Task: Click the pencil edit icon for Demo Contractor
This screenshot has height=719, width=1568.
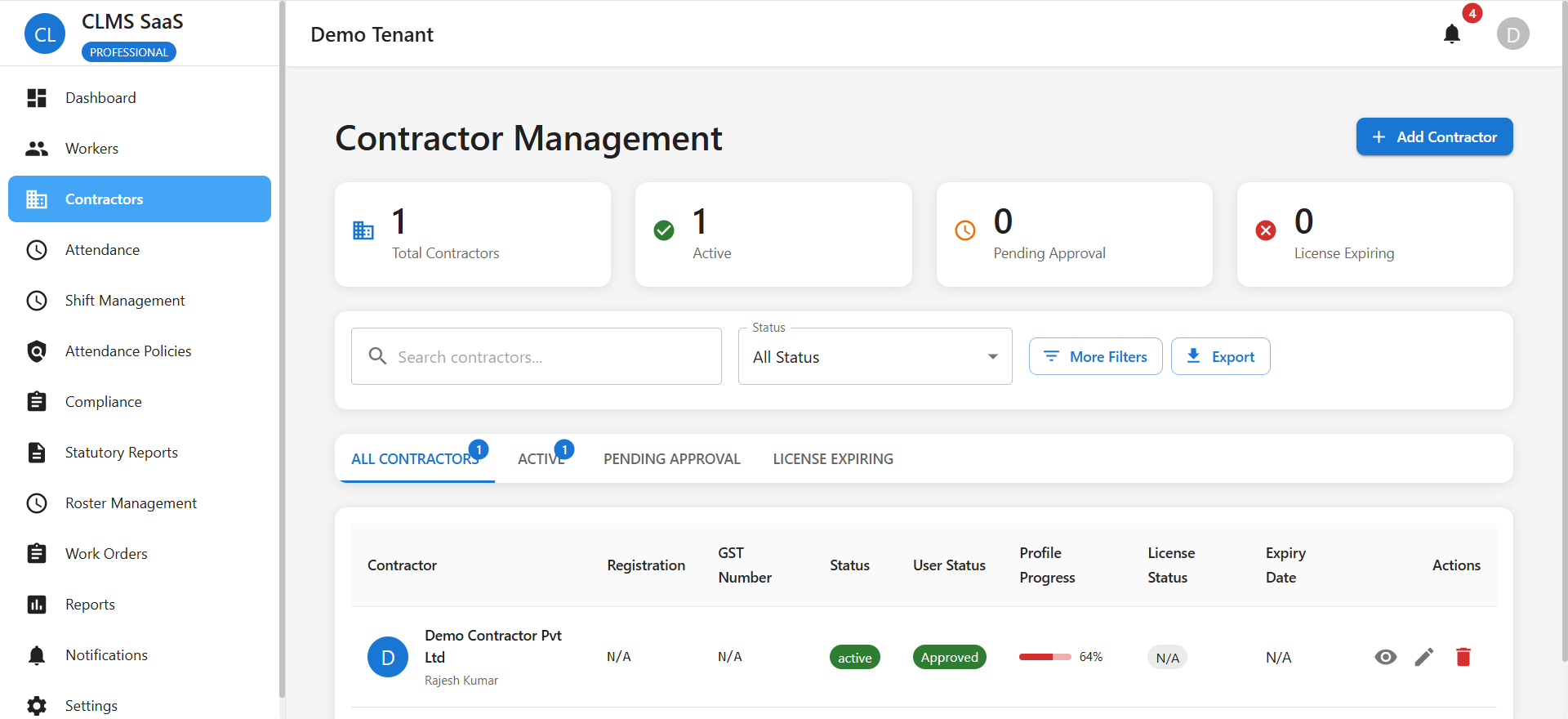Action: coord(1423,657)
